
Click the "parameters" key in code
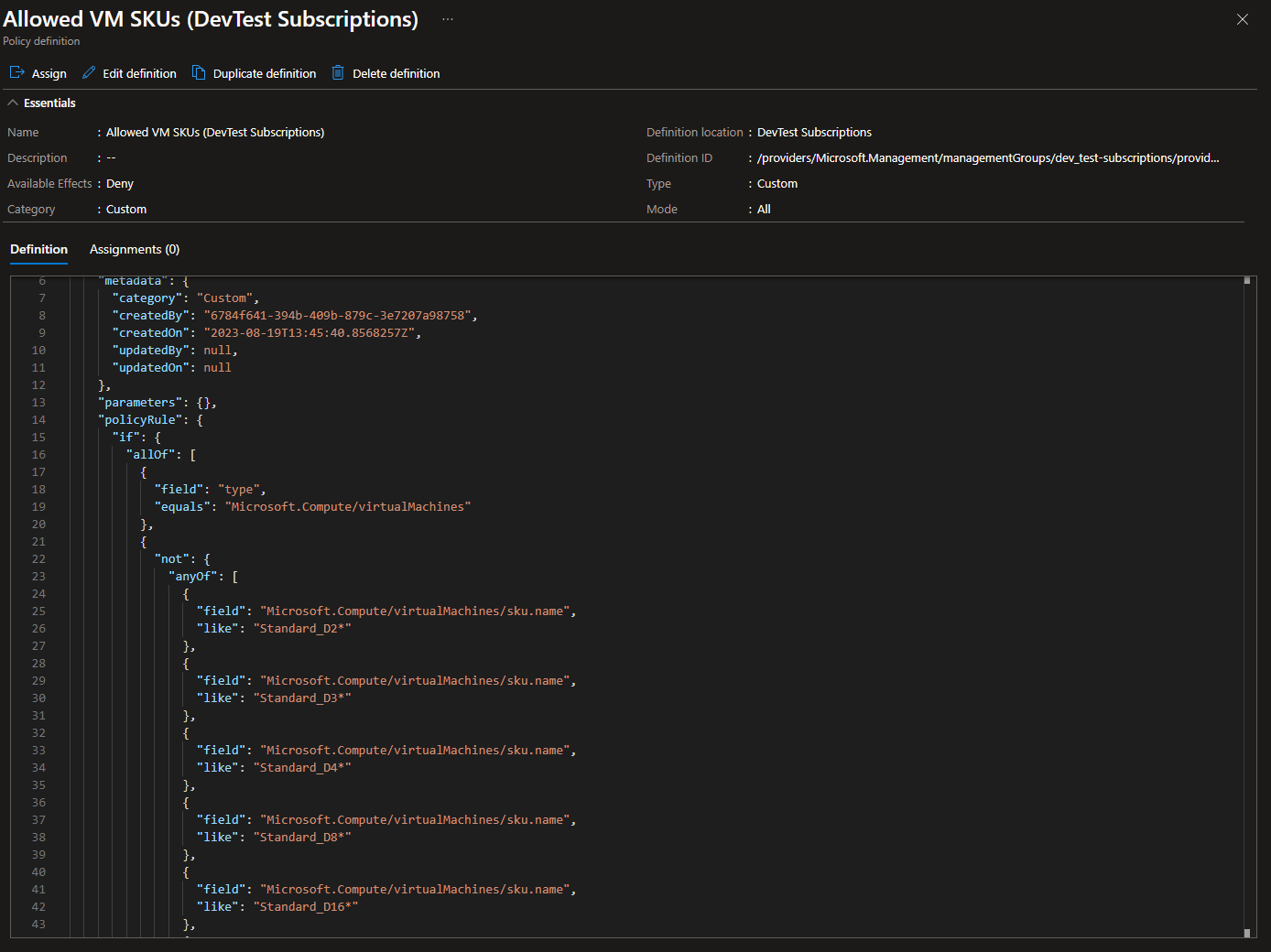pos(140,402)
